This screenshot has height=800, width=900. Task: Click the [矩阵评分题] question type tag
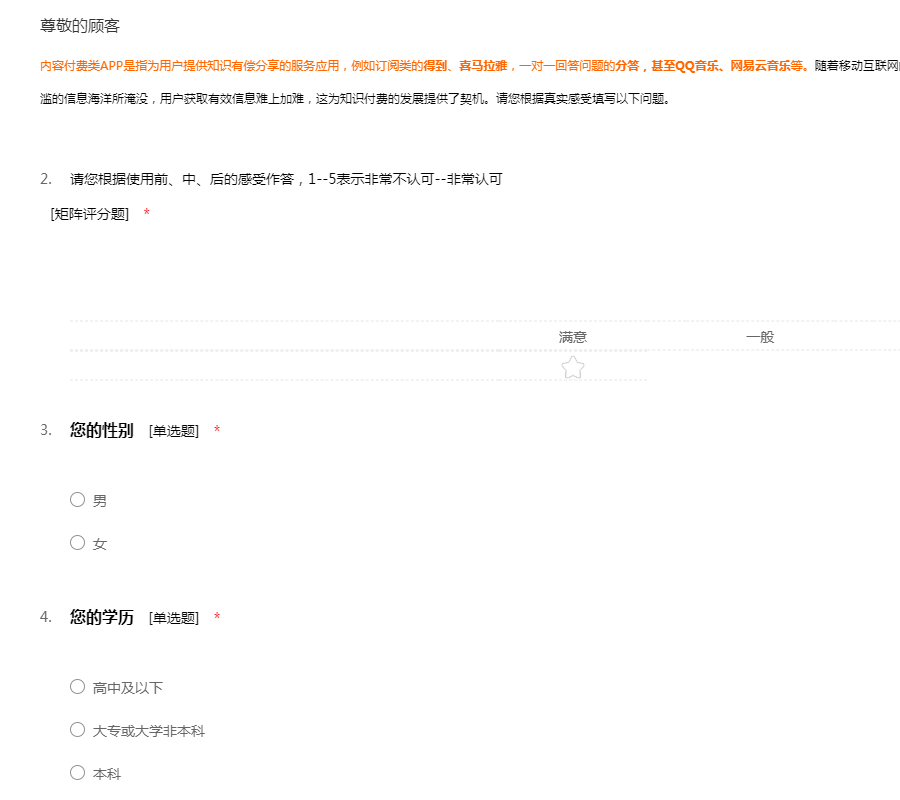pyautogui.click(x=89, y=214)
